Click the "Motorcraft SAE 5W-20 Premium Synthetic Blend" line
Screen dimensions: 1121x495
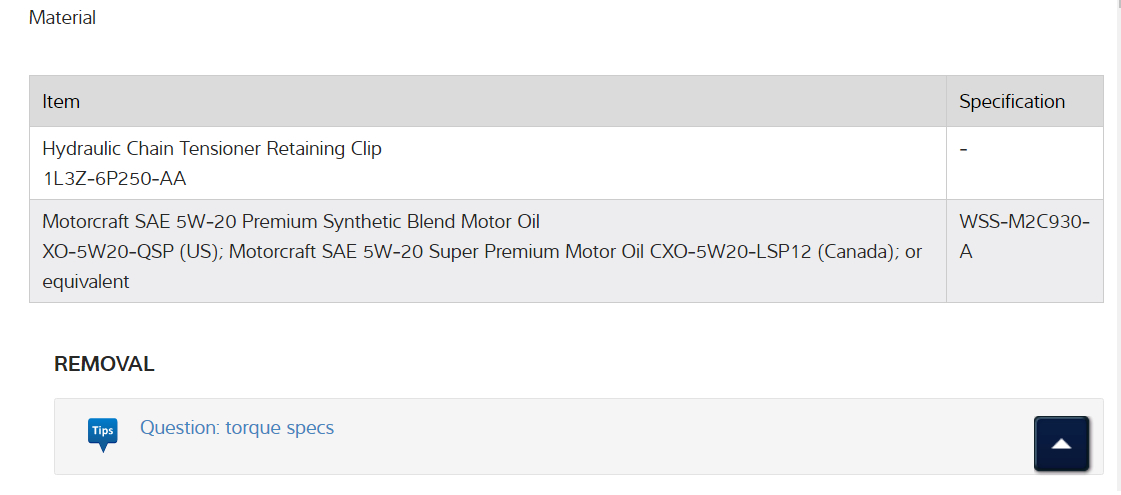pyautogui.click(x=291, y=222)
